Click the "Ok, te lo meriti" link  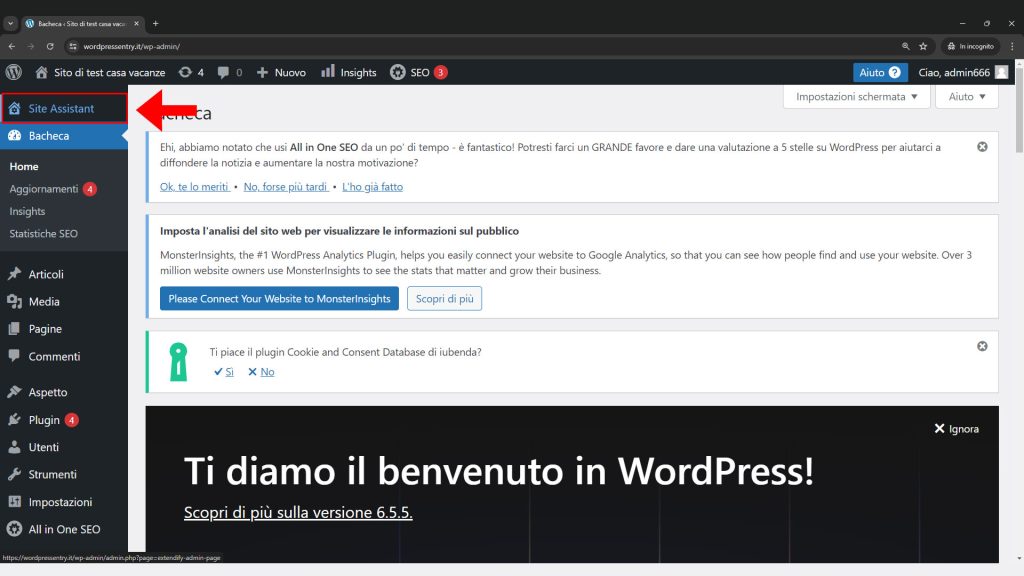coord(195,187)
